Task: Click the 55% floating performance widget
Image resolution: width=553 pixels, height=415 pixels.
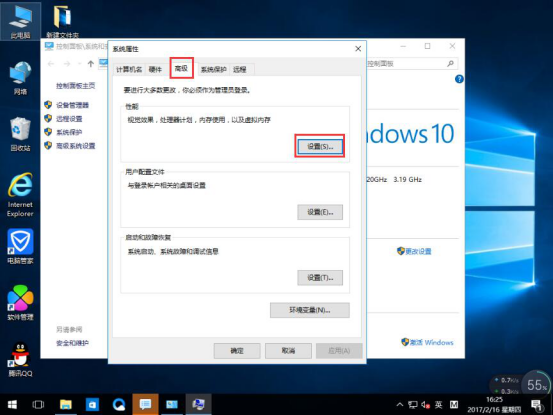Action: [536, 385]
